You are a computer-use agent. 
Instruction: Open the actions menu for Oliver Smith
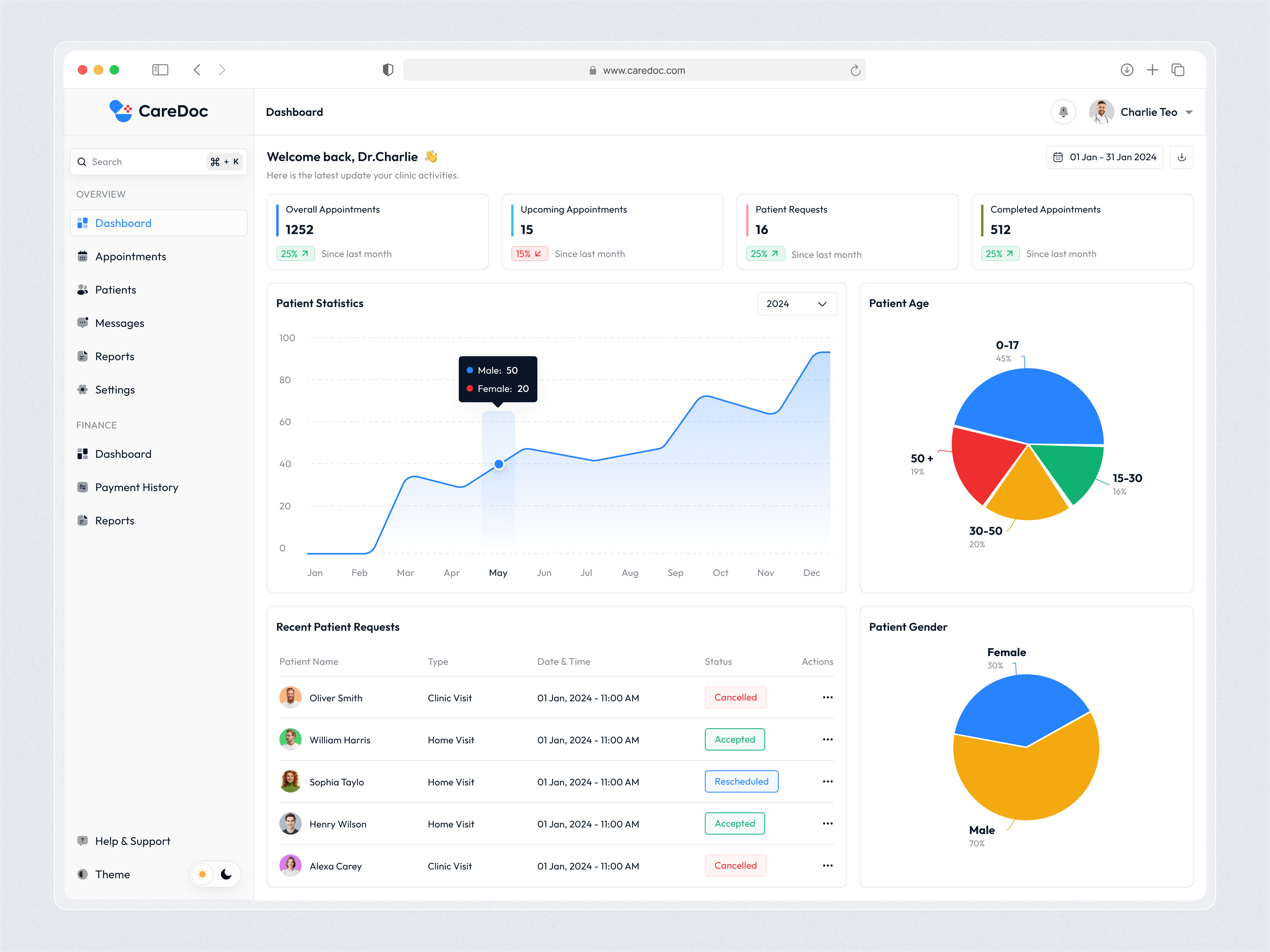click(x=827, y=697)
